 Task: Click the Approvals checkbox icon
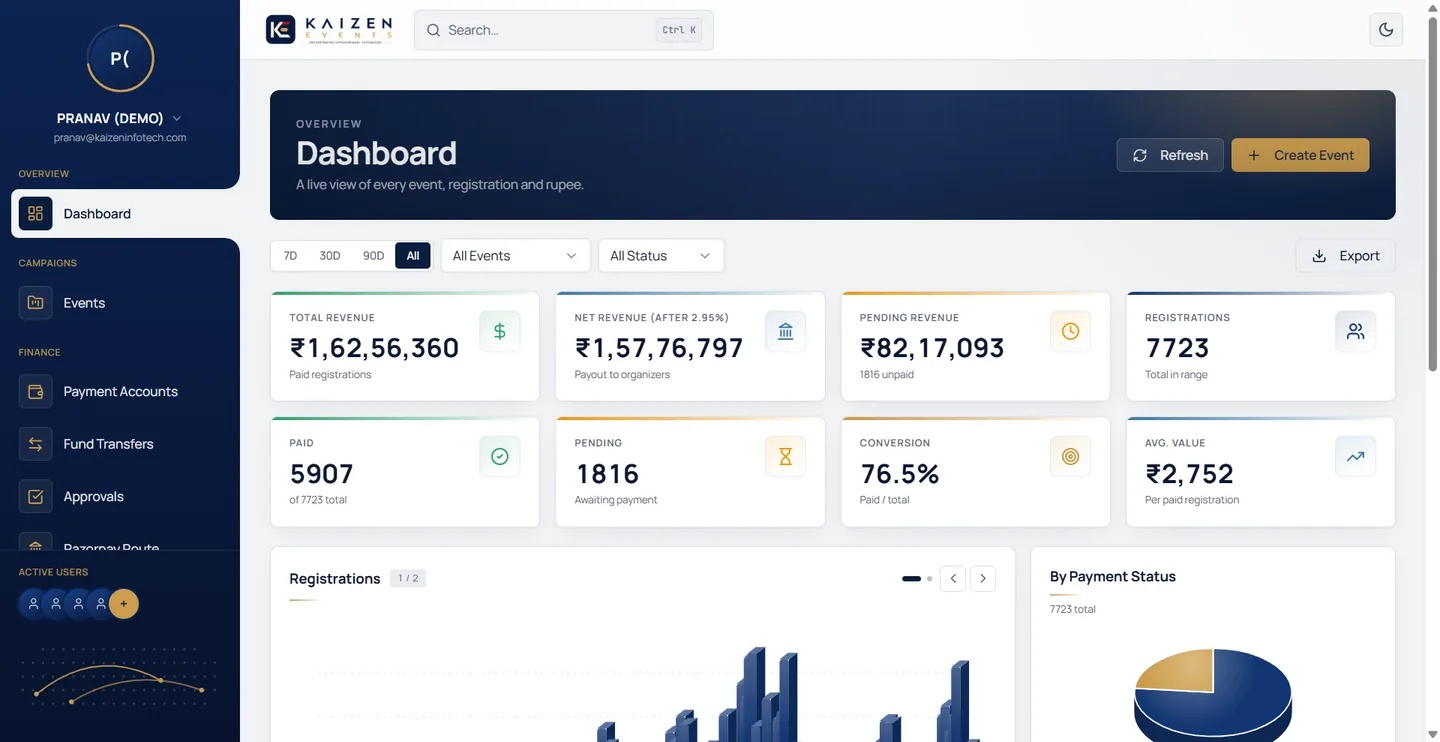click(36, 496)
